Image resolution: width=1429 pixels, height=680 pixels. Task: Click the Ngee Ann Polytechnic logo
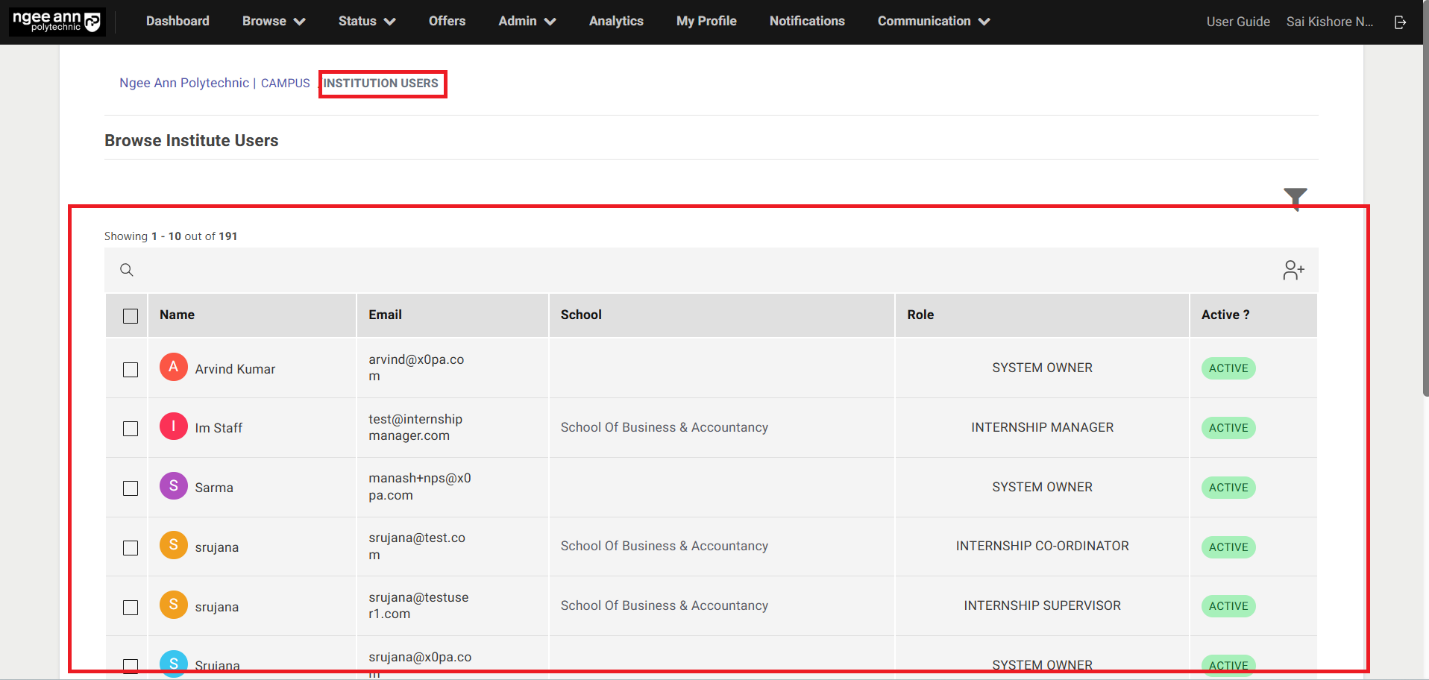56,21
